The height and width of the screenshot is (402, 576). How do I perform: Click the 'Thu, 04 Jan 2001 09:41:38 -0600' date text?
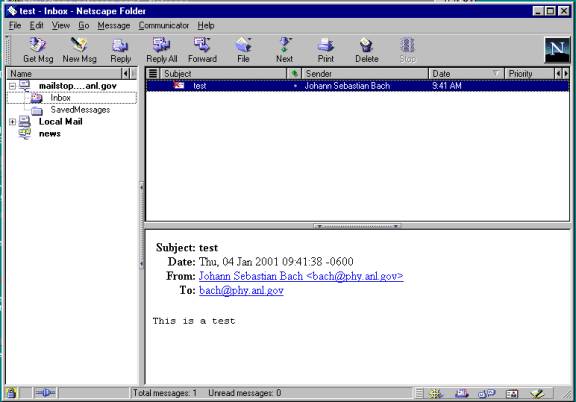pos(276,262)
